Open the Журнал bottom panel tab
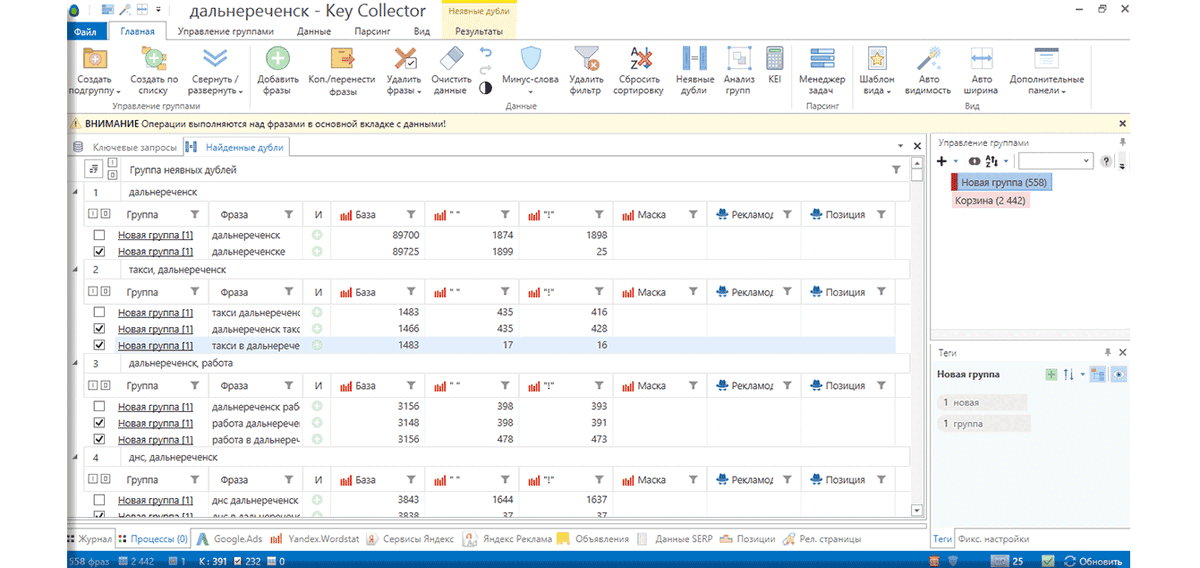Image resolution: width=1200 pixels, height=568 pixels. click(x=91, y=539)
